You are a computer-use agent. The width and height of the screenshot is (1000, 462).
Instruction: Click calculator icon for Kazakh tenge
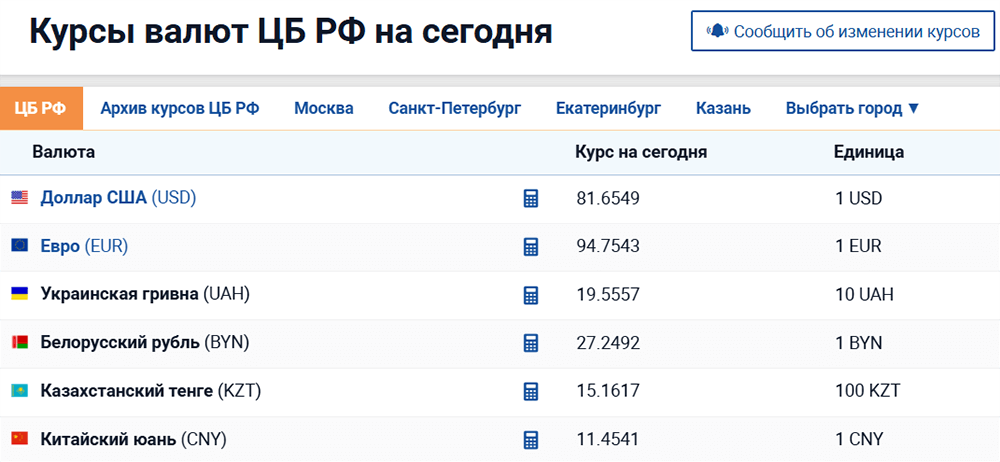tap(531, 391)
